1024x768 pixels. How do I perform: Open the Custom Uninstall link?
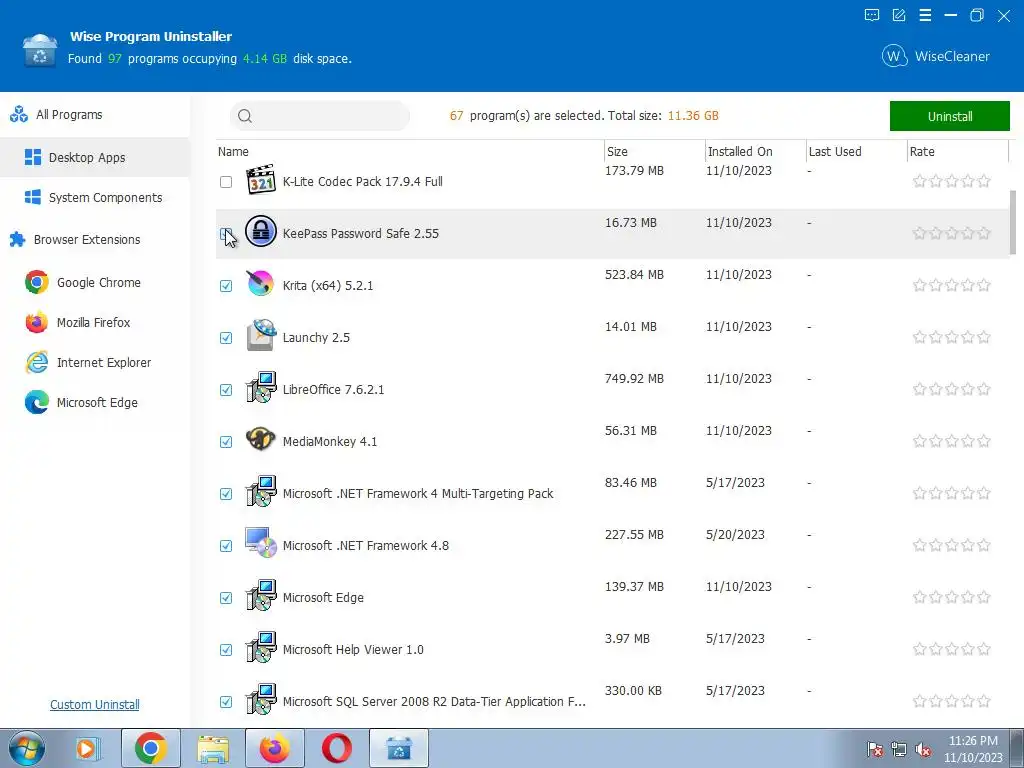click(95, 705)
